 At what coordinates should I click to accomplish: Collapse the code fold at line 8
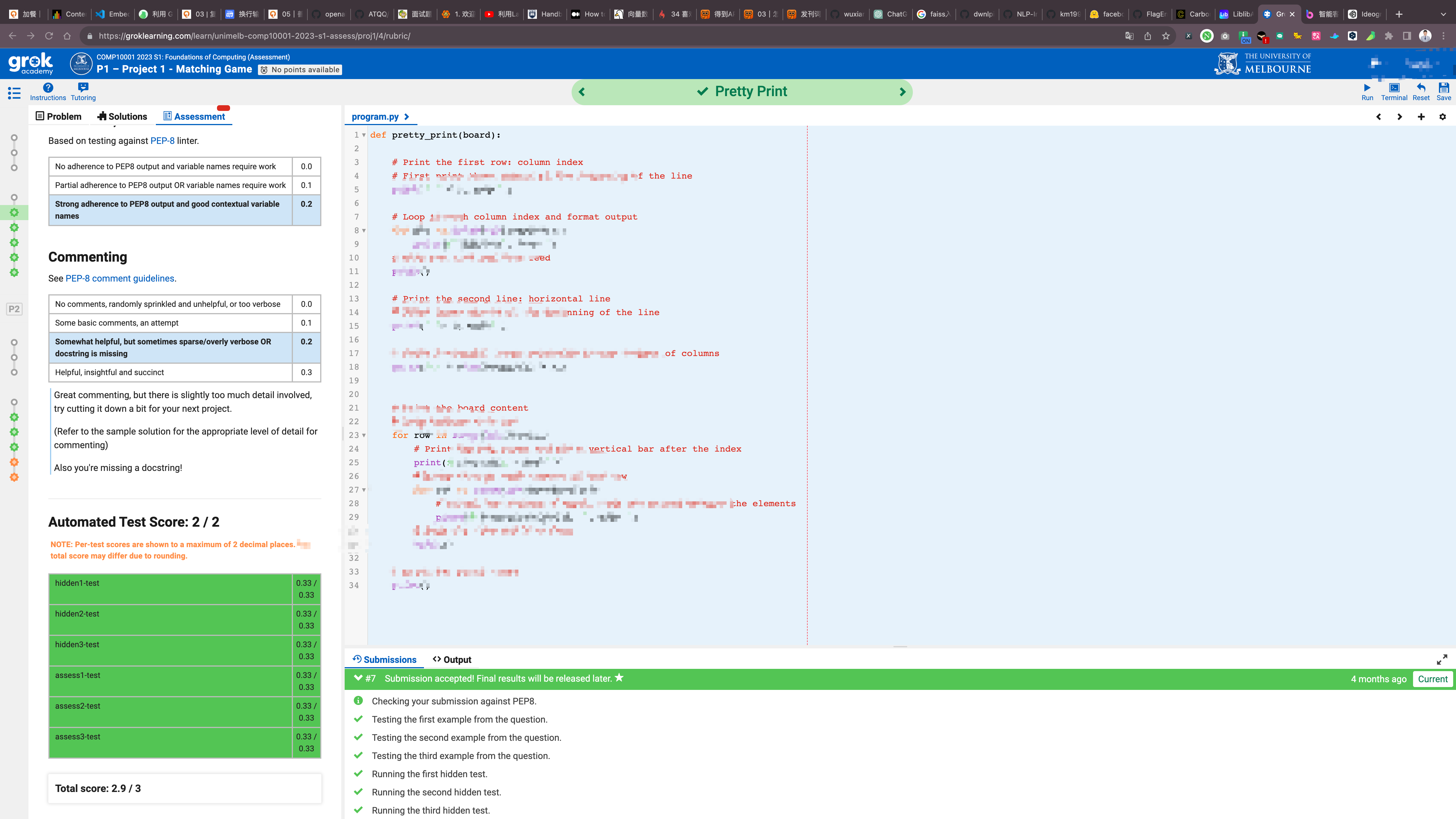click(364, 231)
